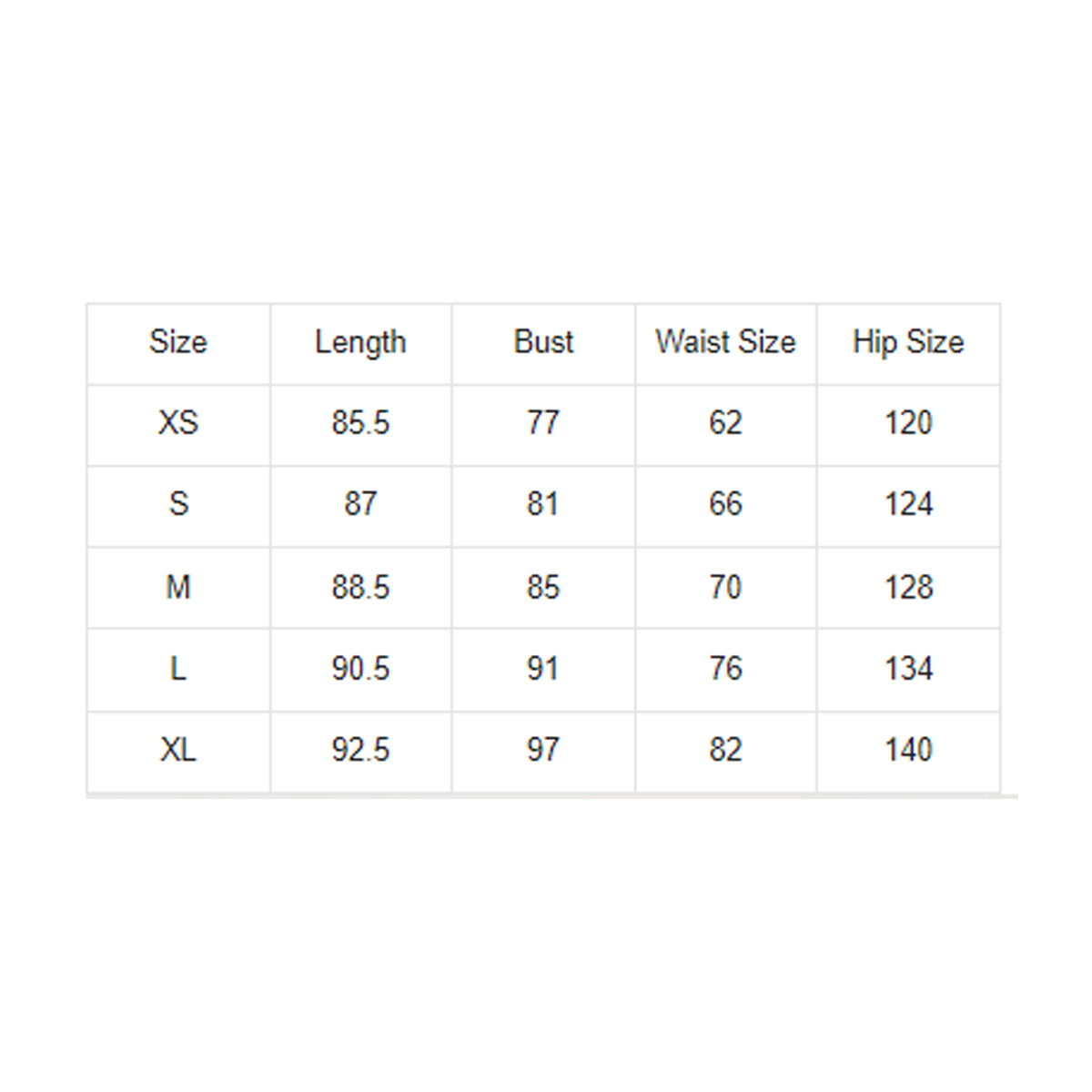1092x1092 pixels.
Task: Click the hip value 120 cell
Action: point(908,423)
